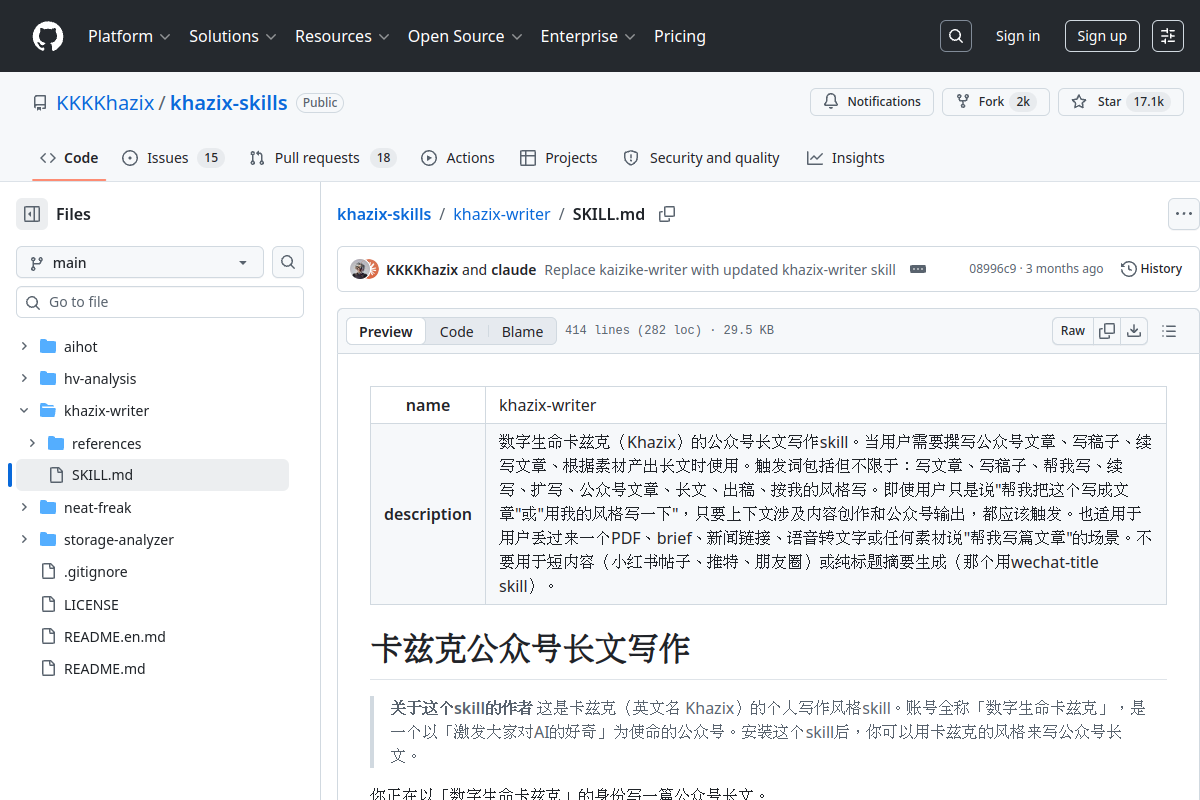Expand the Platform menu
The width and height of the screenshot is (1200, 800).
[129, 36]
